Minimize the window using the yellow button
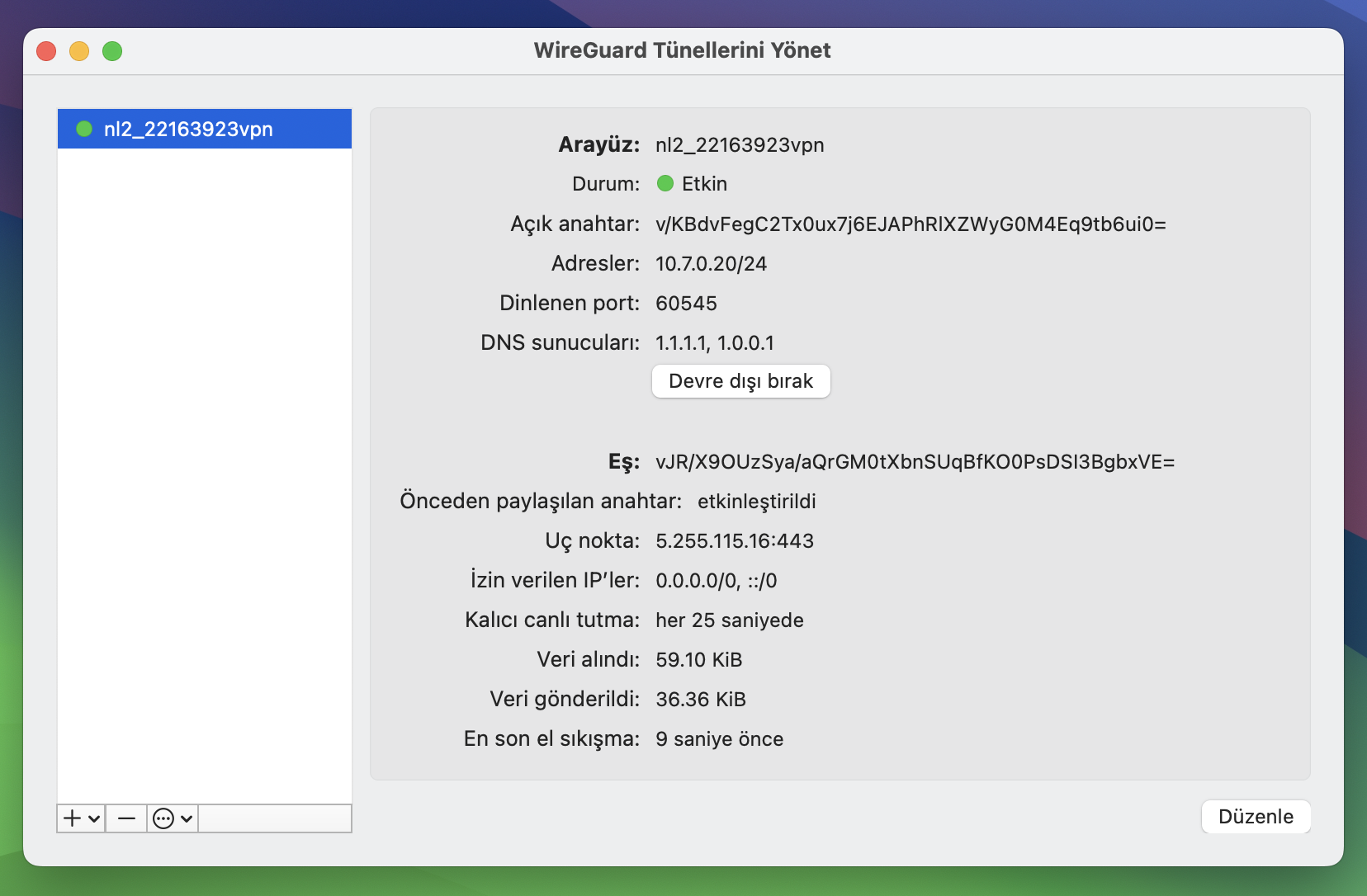The height and width of the screenshot is (896, 1367). coord(79,51)
